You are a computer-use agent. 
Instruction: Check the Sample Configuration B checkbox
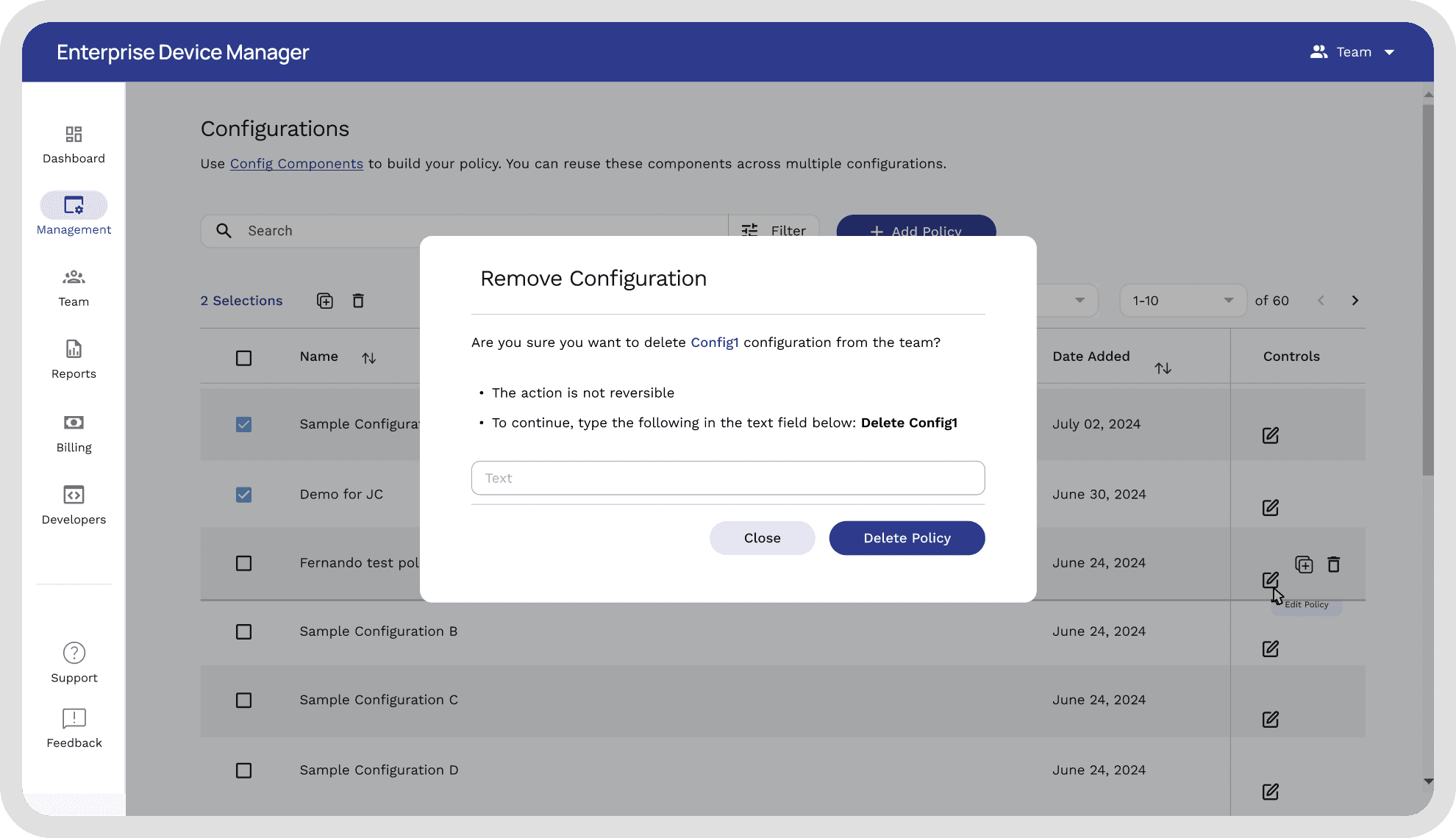point(243,632)
